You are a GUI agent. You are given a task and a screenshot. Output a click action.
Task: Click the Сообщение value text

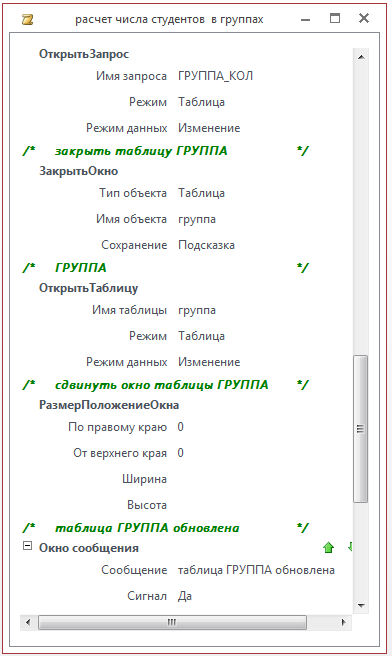(x=256, y=570)
